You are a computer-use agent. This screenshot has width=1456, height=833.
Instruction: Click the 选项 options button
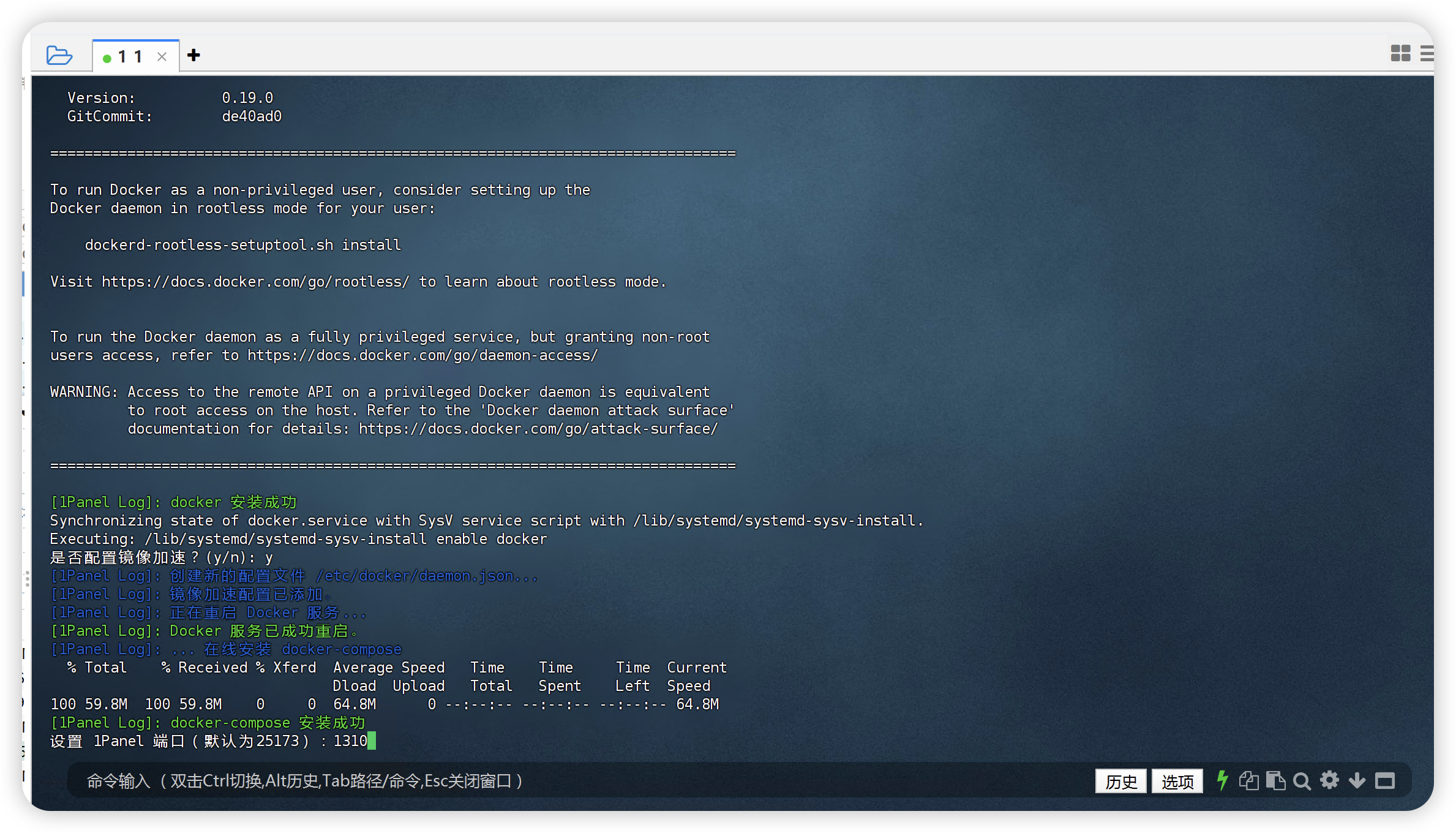[1177, 781]
